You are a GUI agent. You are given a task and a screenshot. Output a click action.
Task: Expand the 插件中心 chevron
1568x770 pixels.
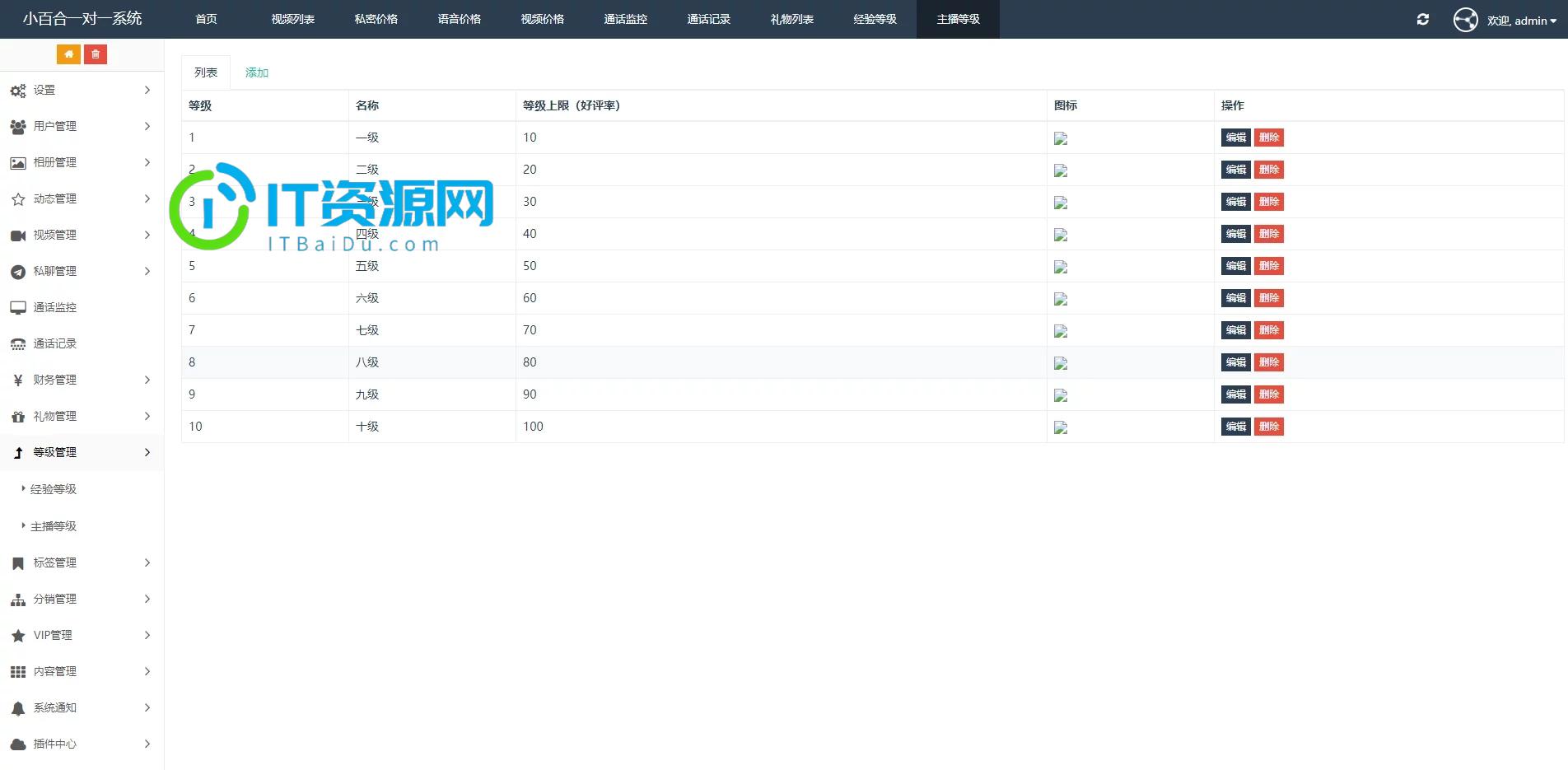(147, 744)
